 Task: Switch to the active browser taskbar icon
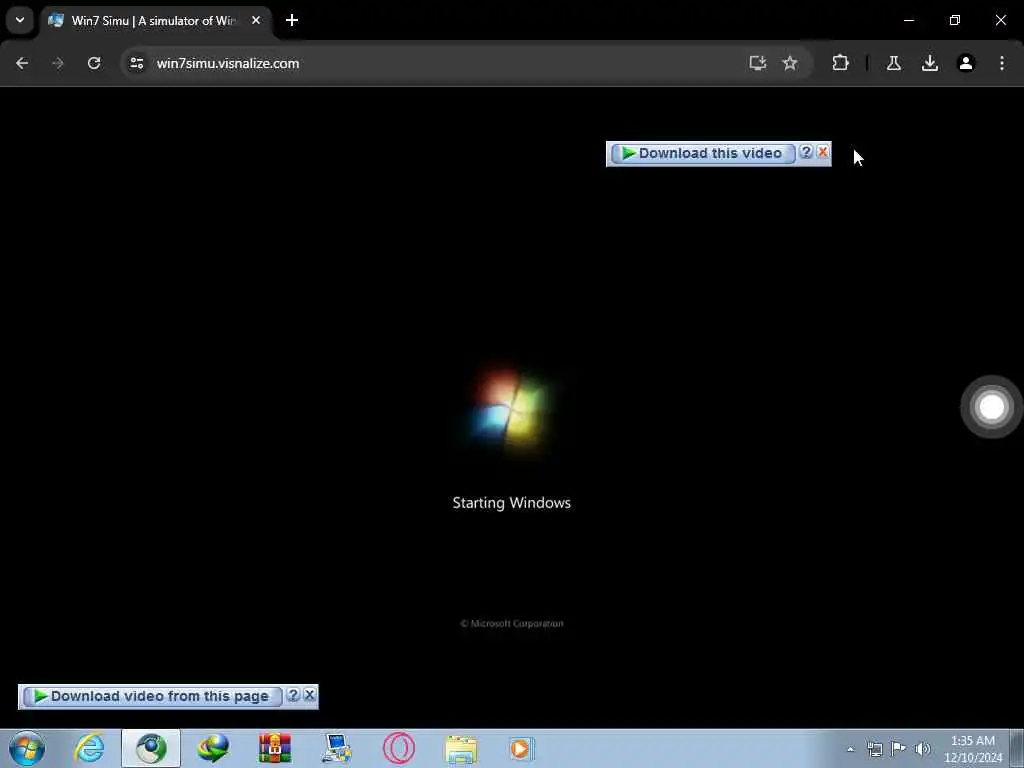tap(151, 748)
